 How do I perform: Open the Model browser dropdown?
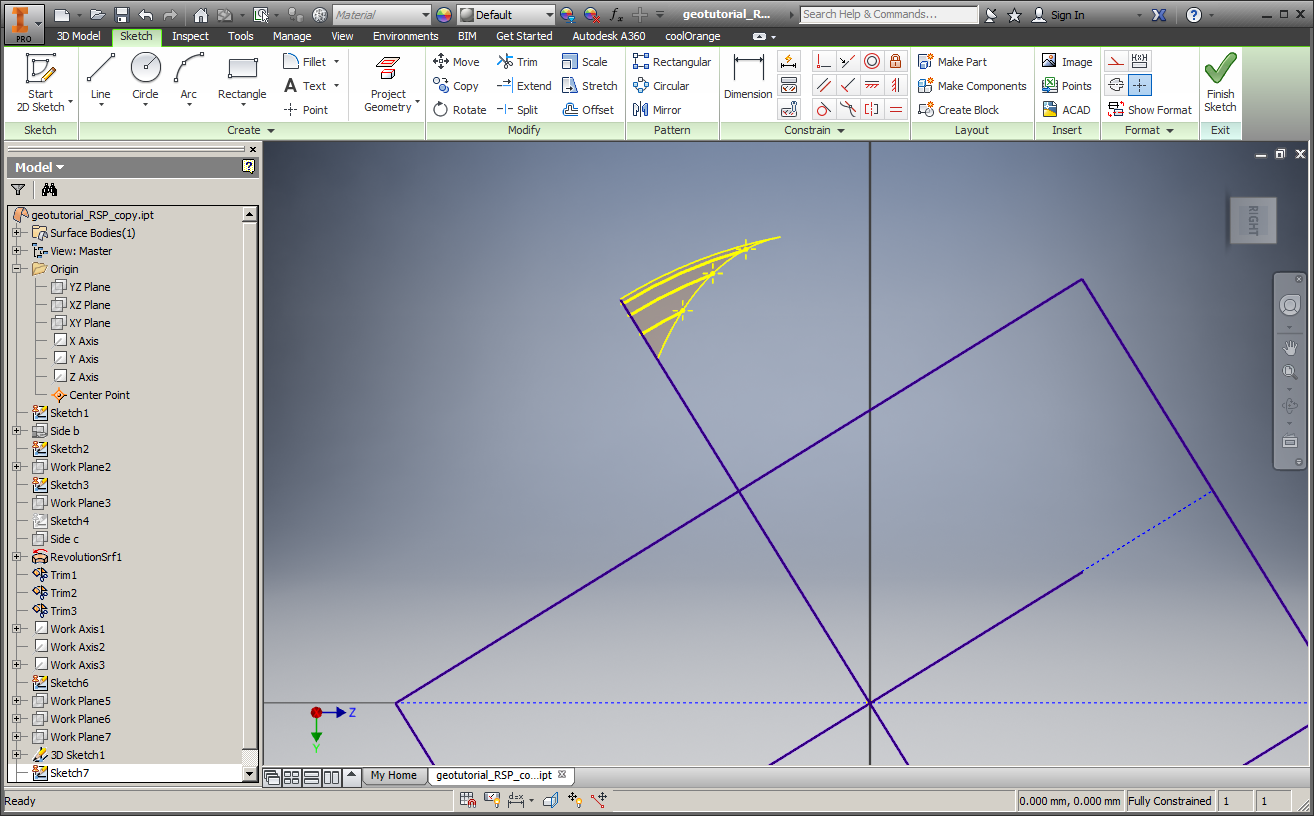(39, 167)
